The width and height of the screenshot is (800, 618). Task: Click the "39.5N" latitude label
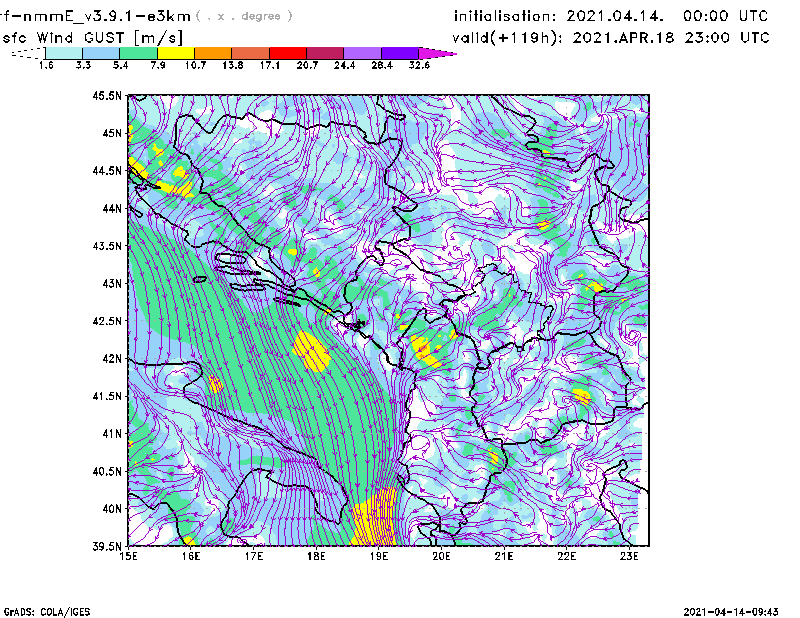pyautogui.click(x=107, y=546)
